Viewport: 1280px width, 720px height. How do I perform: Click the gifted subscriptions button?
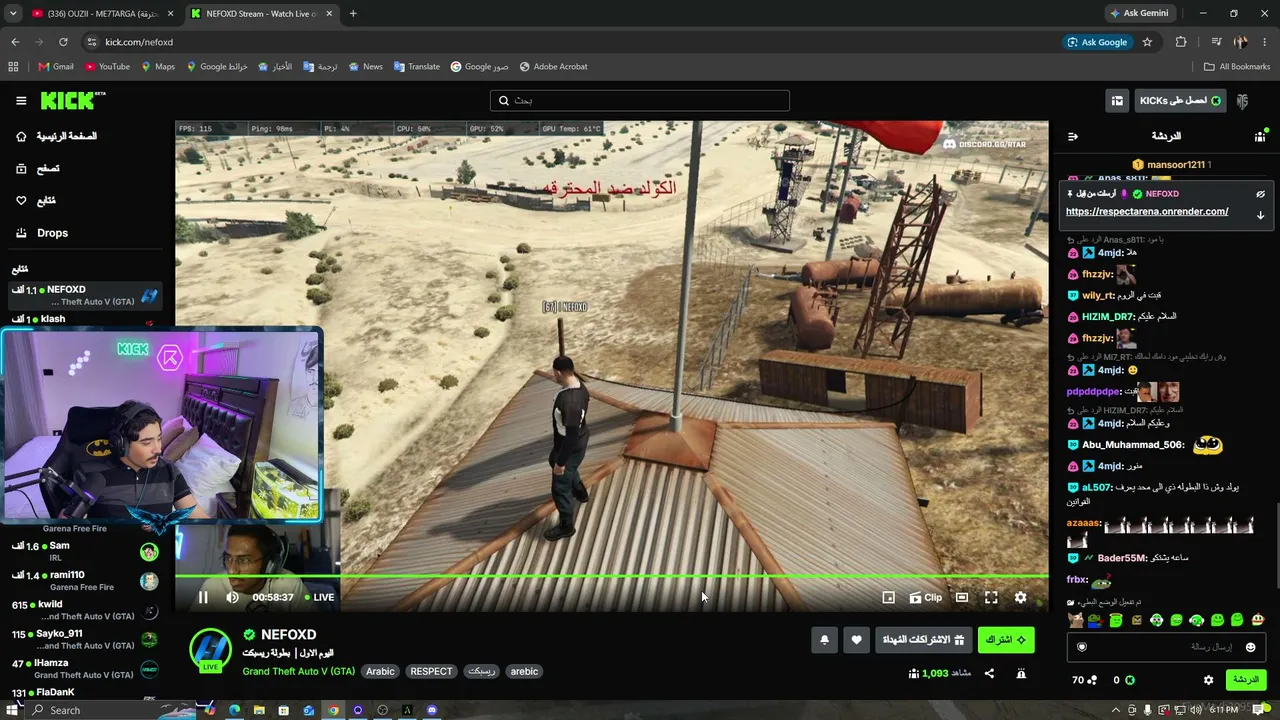click(924, 640)
